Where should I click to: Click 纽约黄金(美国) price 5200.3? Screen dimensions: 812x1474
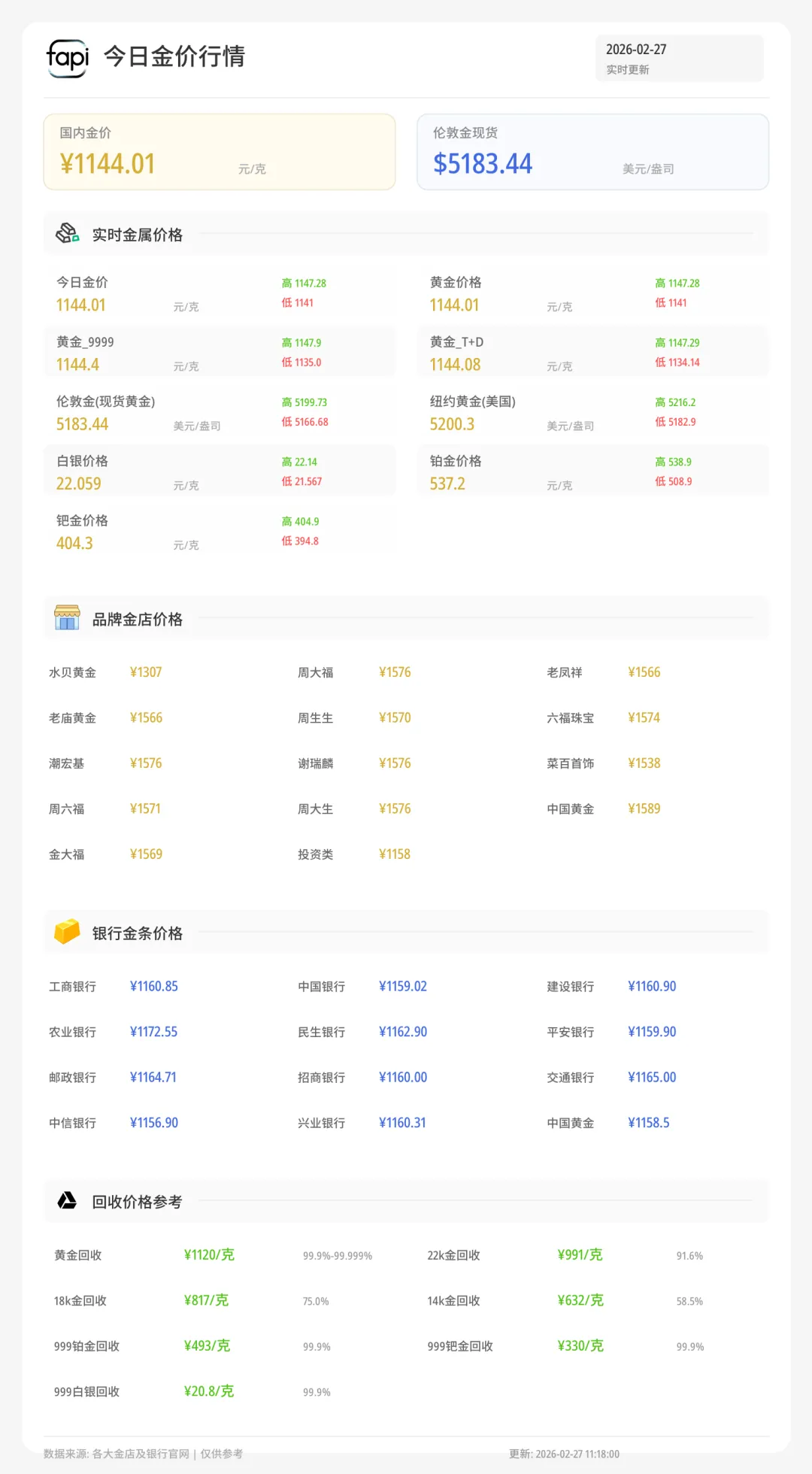click(x=452, y=424)
